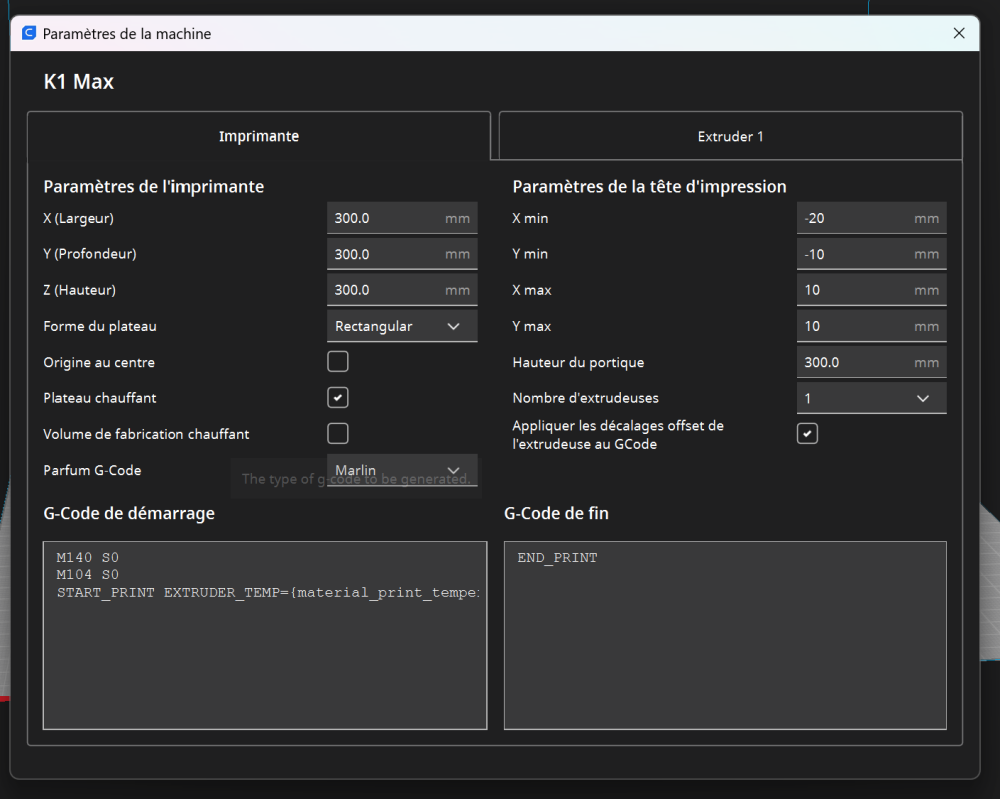Click the M140 S0 line
The image size is (1000, 799).
87,557
